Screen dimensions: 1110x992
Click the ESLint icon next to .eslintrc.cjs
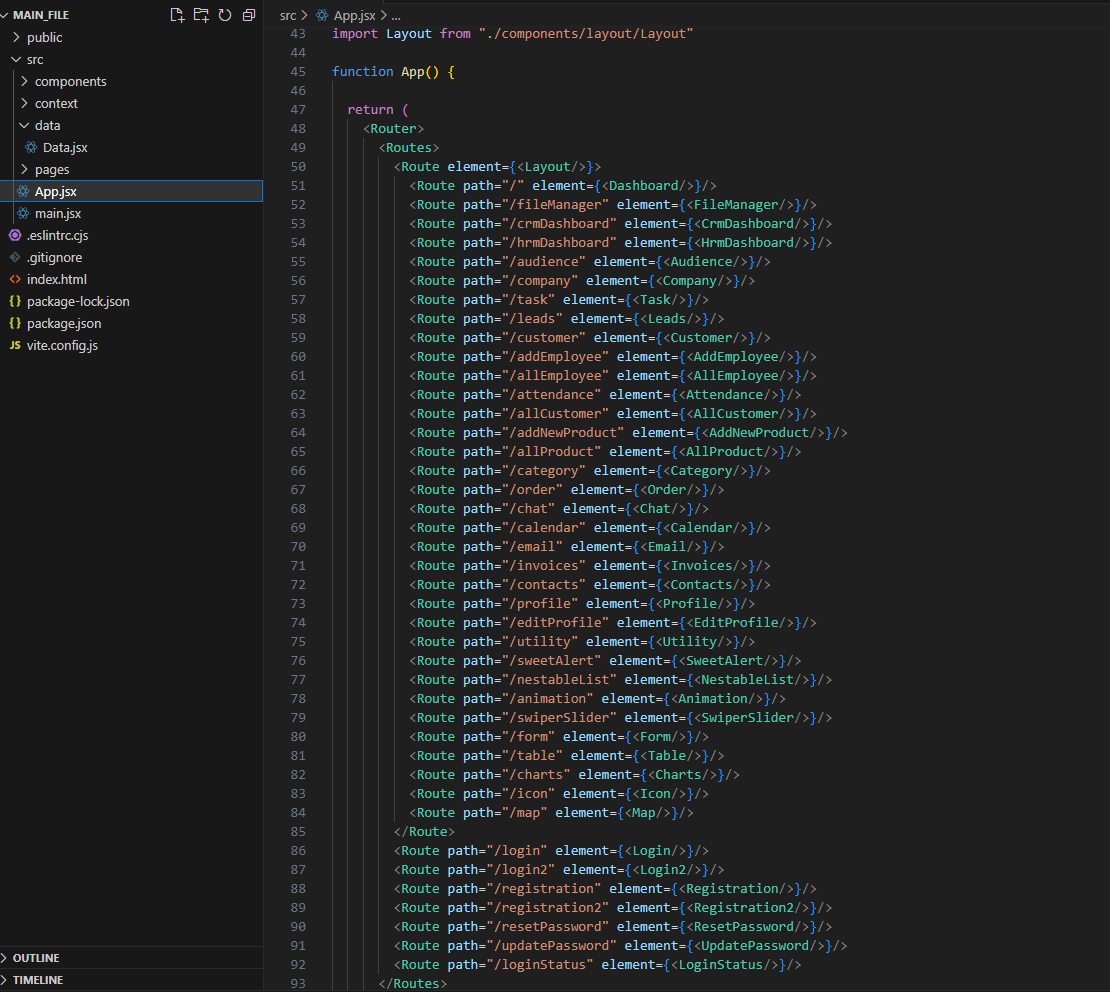(x=15, y=235)
